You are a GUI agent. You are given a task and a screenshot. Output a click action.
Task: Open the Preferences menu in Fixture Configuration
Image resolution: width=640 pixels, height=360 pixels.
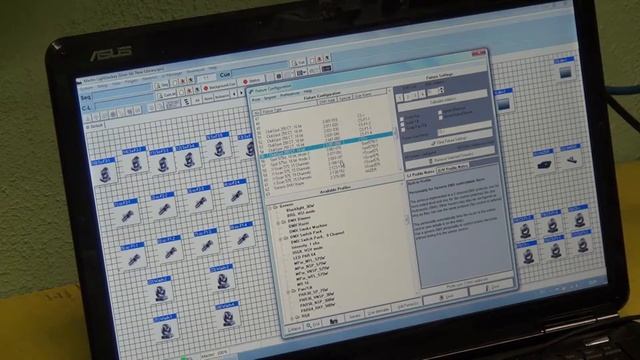tap(291, 93)
